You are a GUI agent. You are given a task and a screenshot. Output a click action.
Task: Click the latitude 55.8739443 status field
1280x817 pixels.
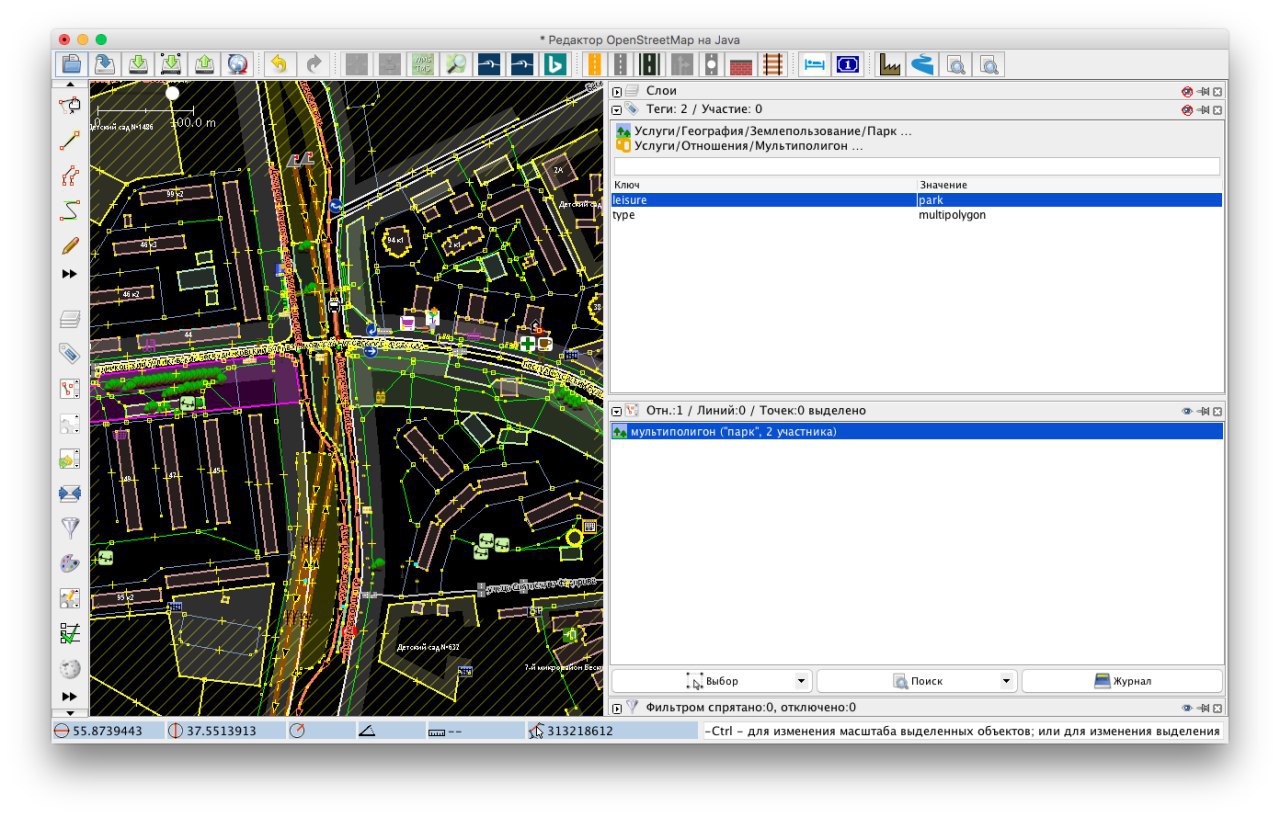[106, 731]
